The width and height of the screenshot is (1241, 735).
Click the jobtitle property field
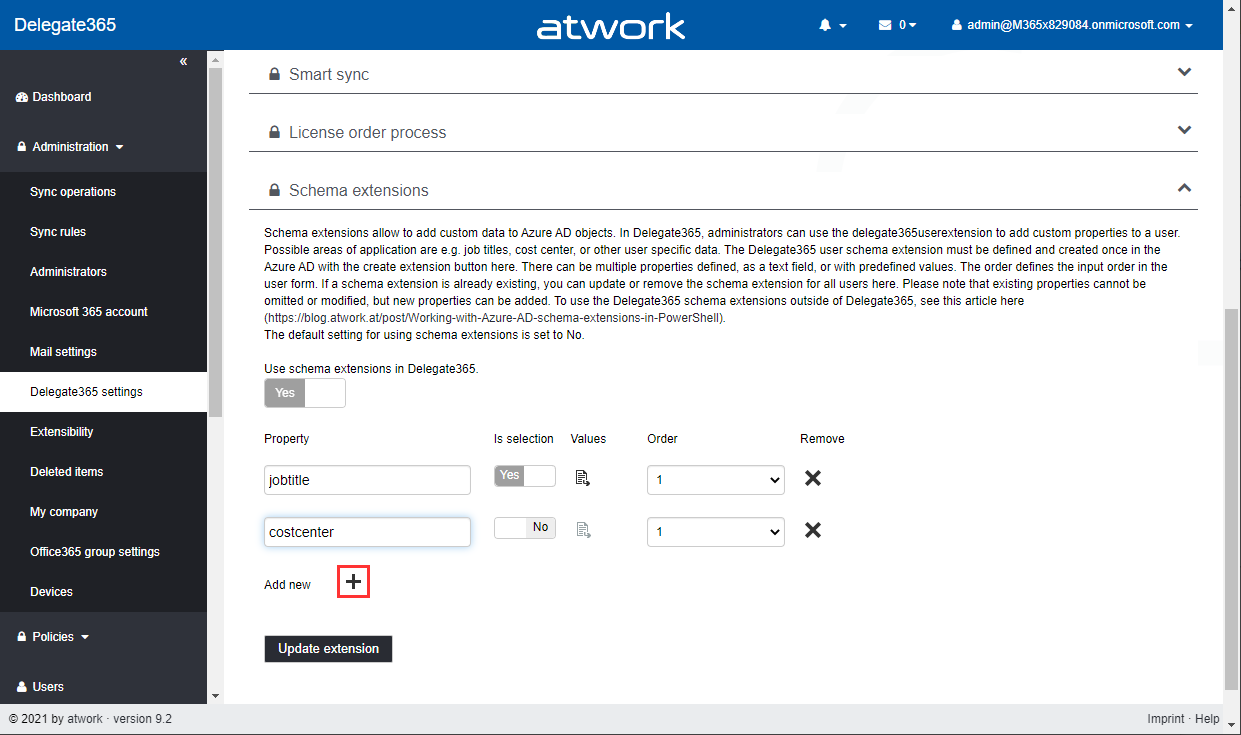point(367,480)
